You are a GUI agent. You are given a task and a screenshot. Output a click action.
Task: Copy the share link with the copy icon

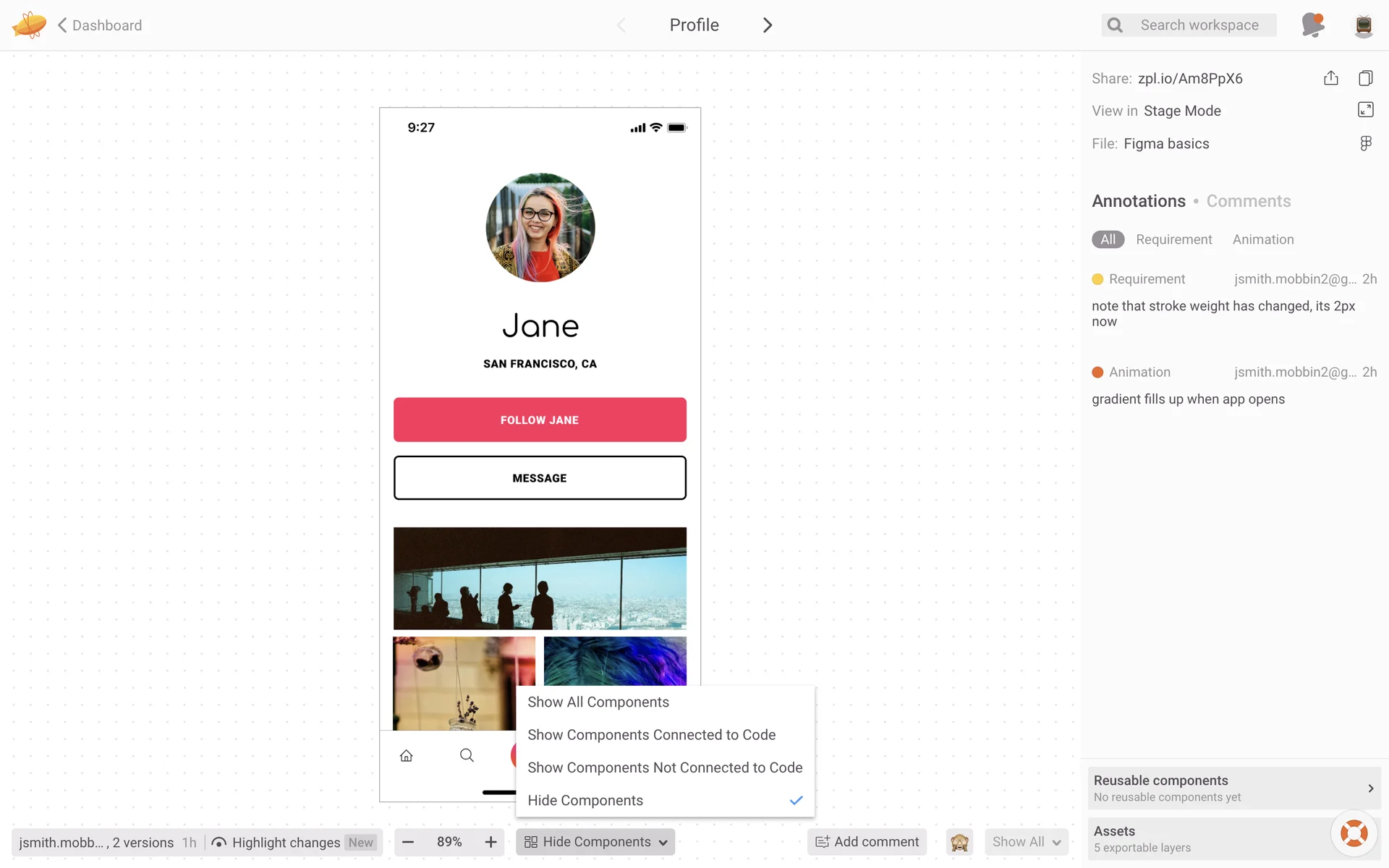[x=1365, y=78]
